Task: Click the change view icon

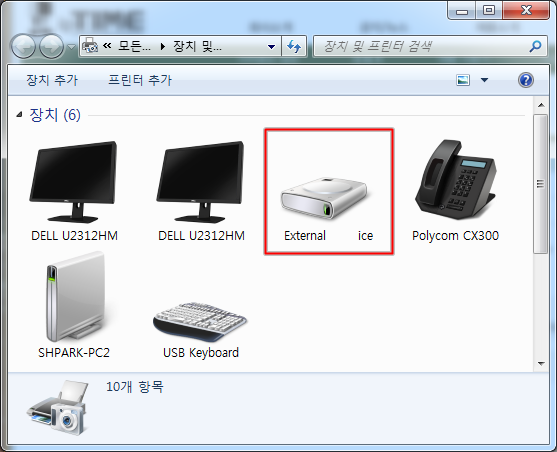Action: pos(463,80)
